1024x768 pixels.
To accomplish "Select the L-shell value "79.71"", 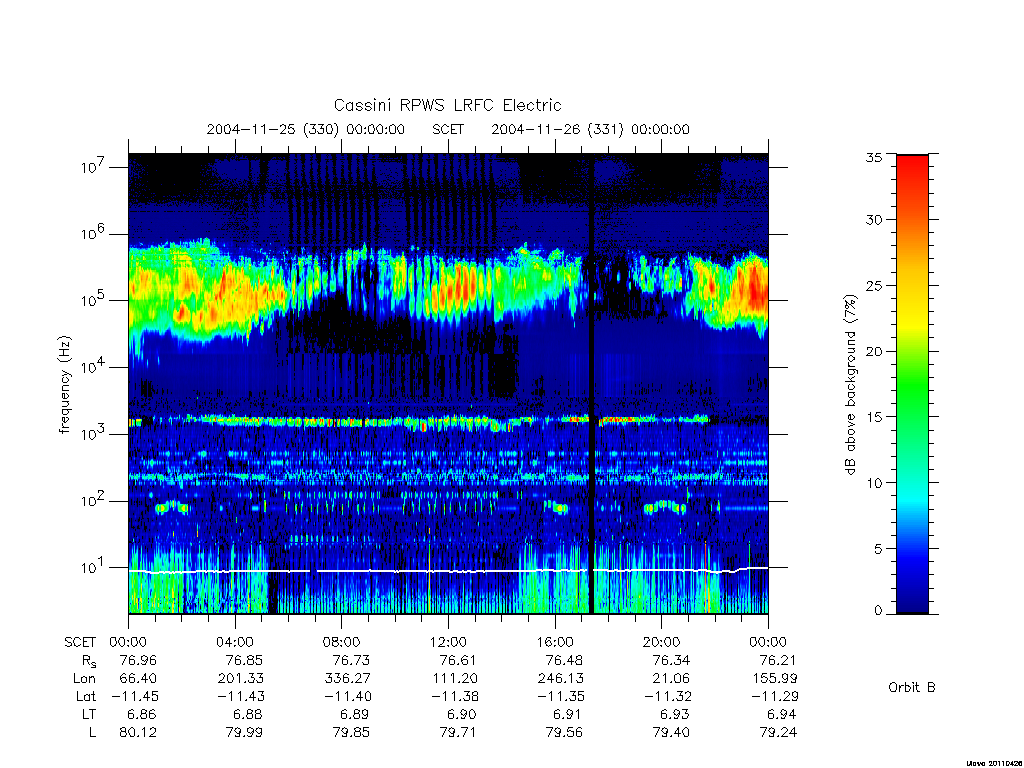I will click(x=458, y=733).
